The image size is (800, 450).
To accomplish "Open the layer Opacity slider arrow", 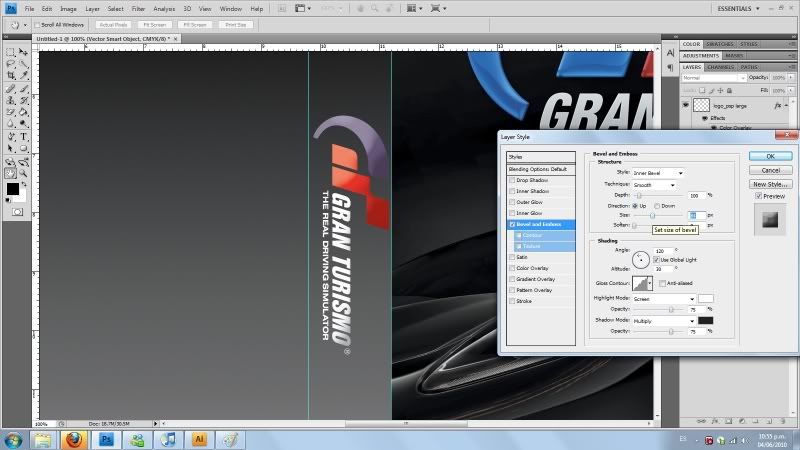I will pyautogui.click(x=791, y=78).
